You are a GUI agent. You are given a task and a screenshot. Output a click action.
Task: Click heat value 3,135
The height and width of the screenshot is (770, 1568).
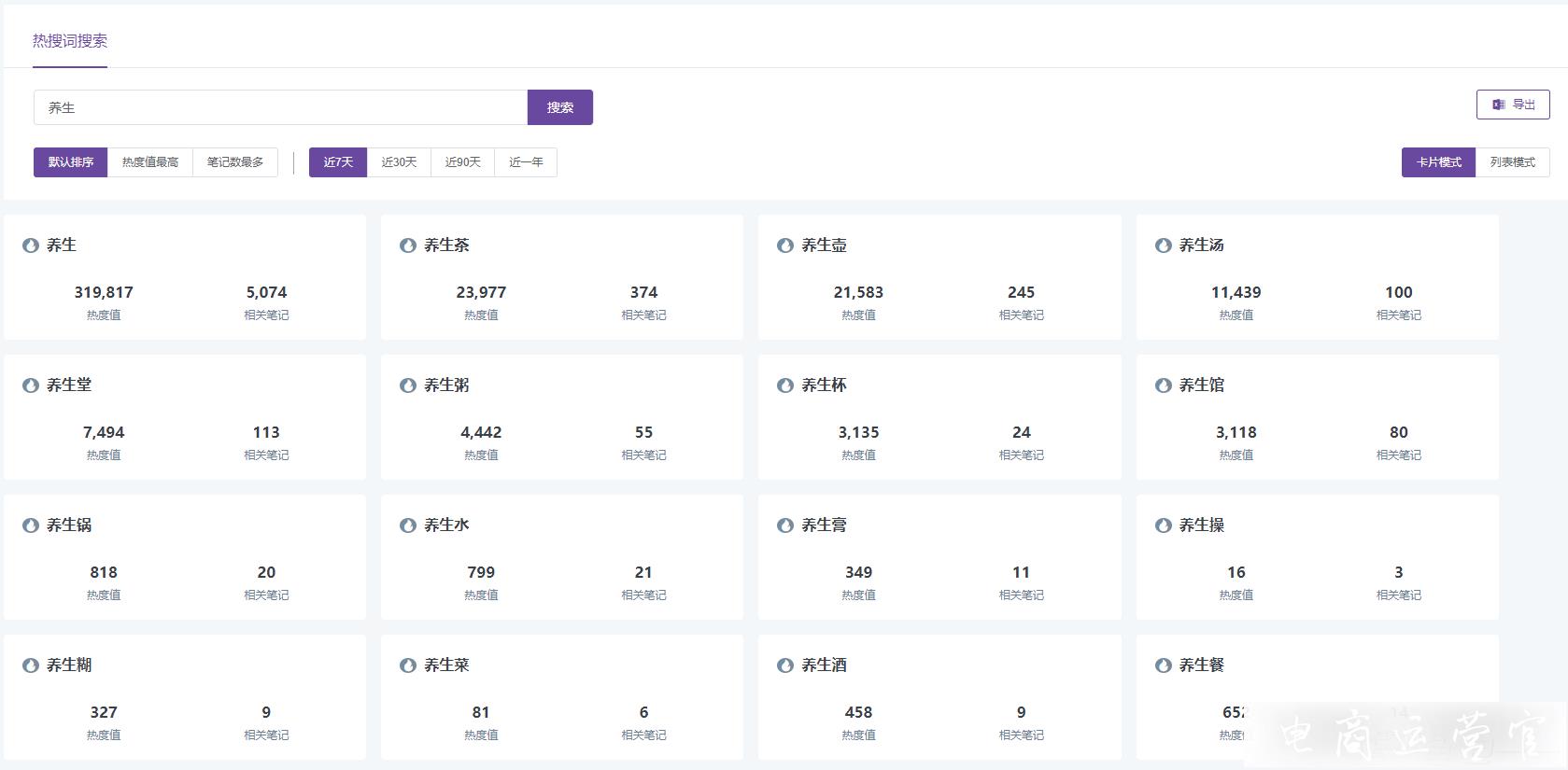coord(858,432)
